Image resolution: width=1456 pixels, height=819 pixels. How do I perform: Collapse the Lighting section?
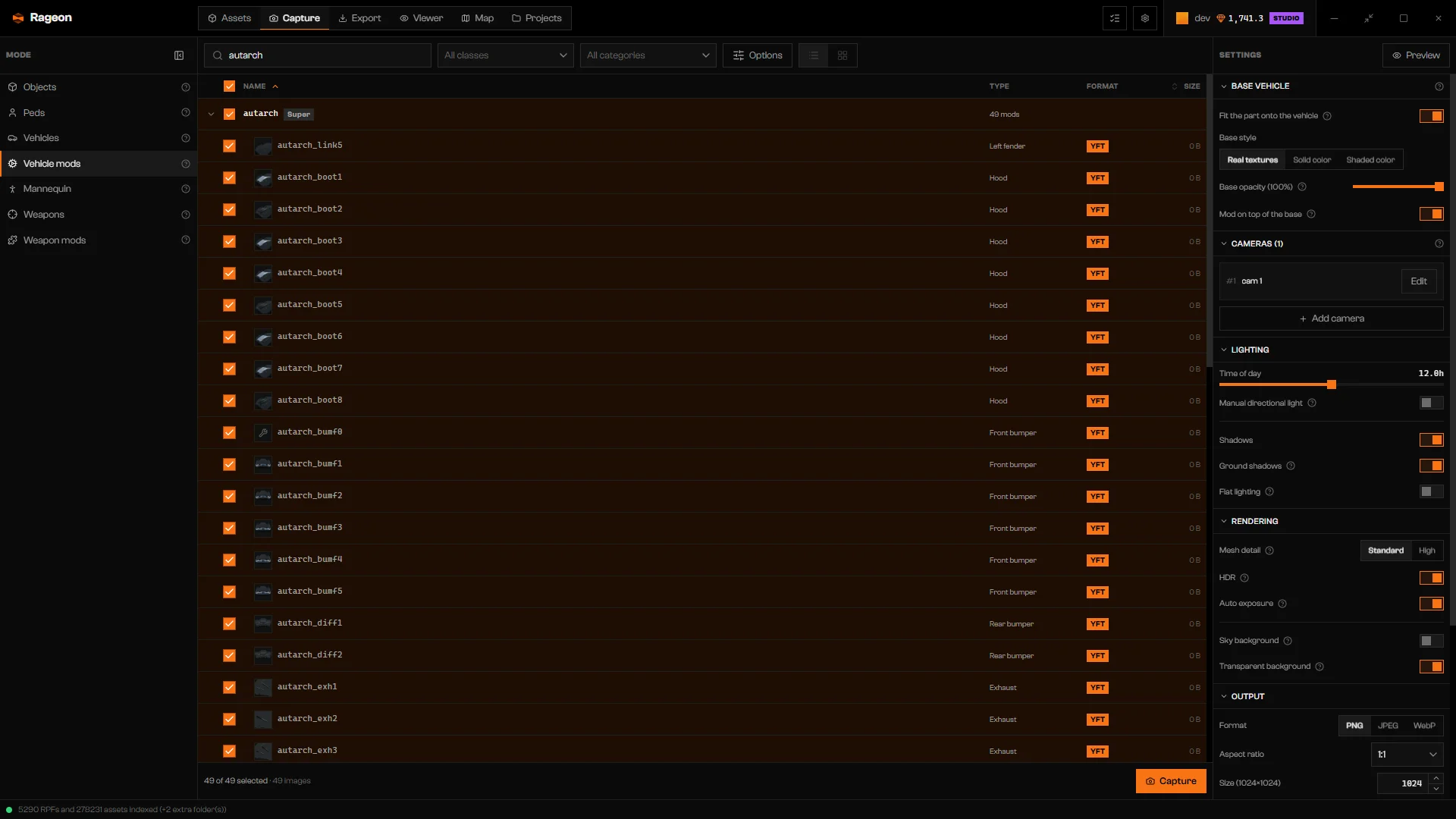pos(1224,350)
